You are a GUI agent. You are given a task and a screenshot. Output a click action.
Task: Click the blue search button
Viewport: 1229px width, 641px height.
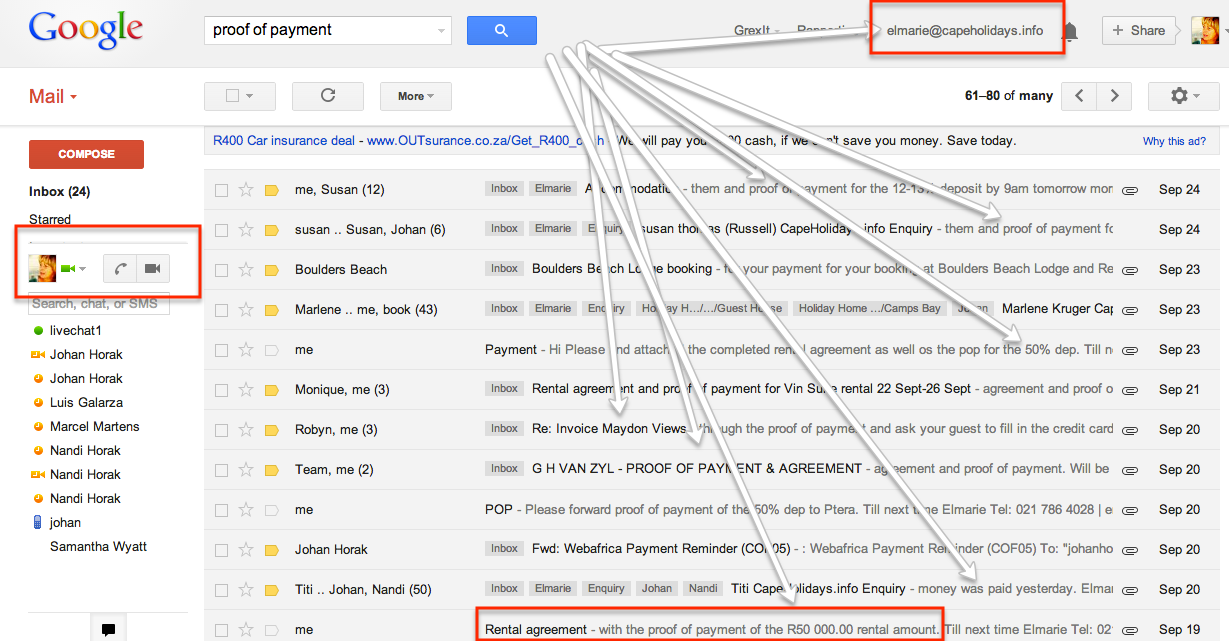coord(501,31)
